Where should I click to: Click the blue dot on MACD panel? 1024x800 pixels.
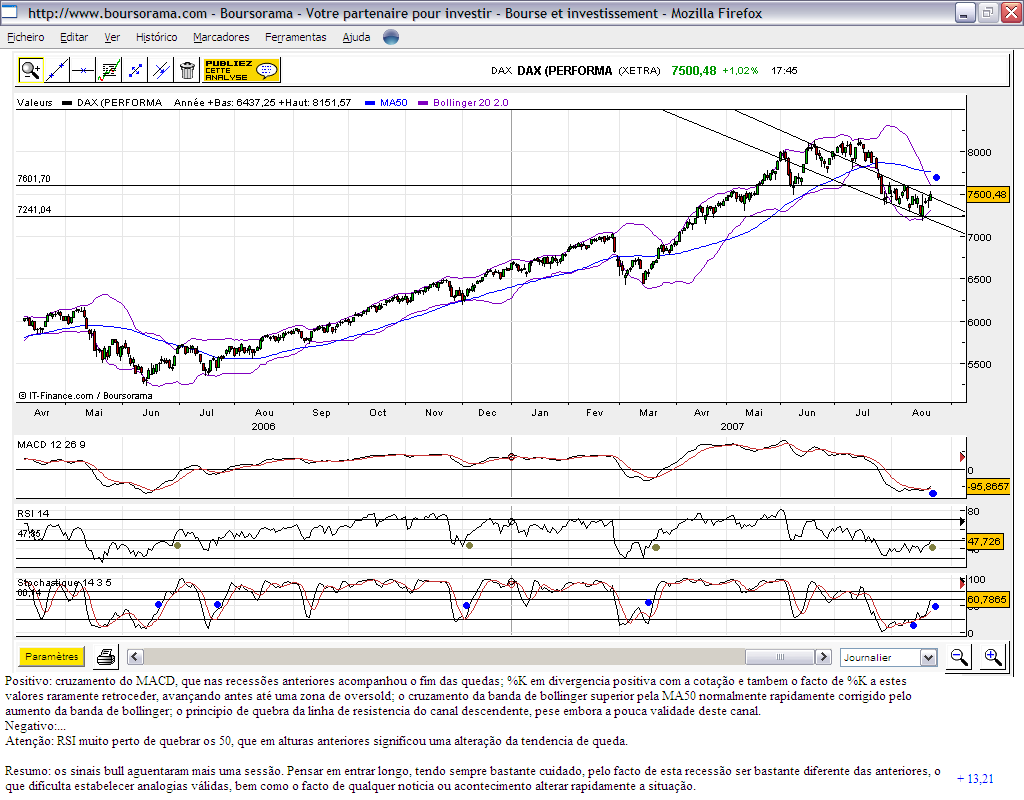933,493
